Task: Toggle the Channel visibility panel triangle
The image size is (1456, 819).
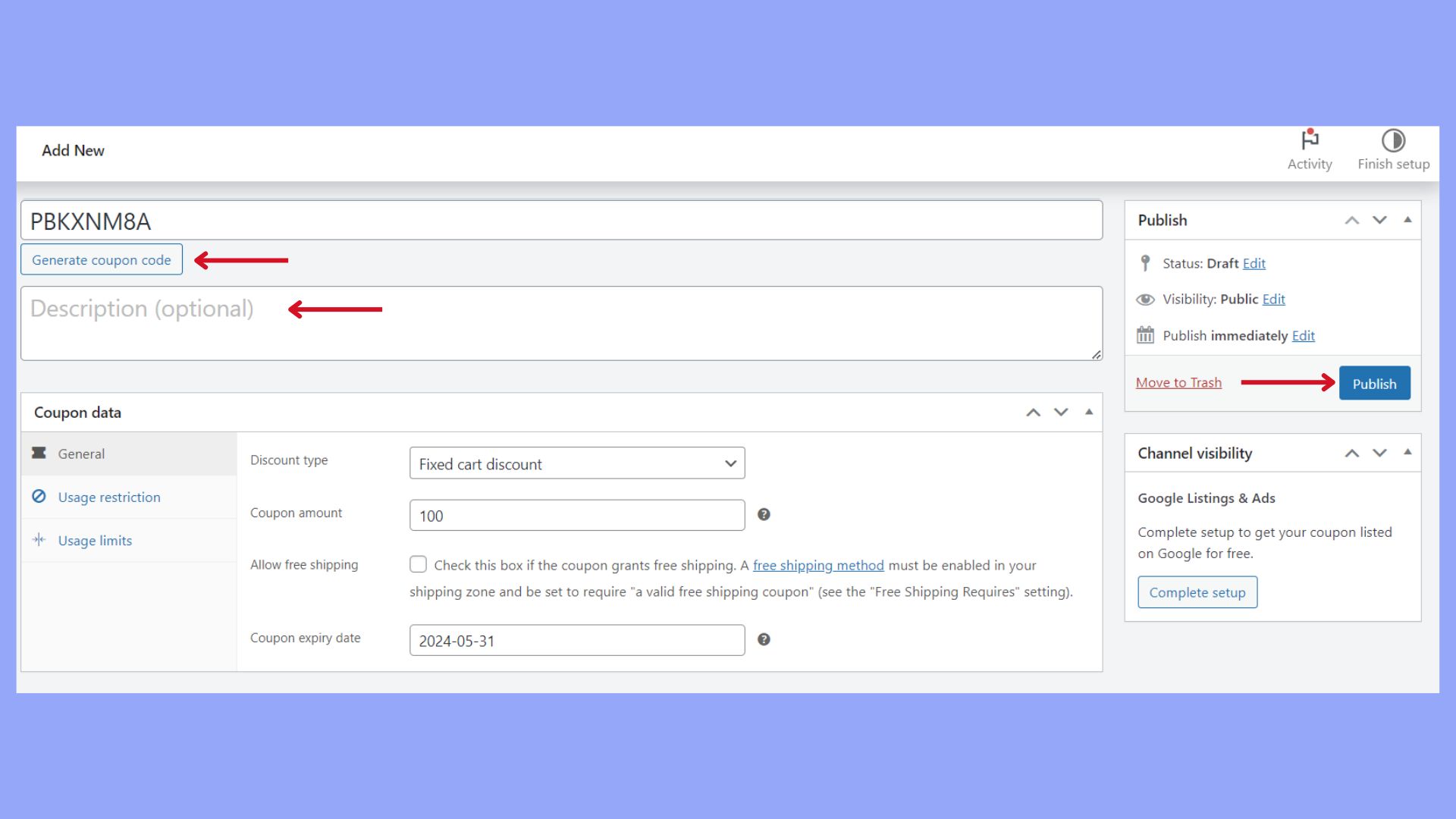Action: (1407, 452)
